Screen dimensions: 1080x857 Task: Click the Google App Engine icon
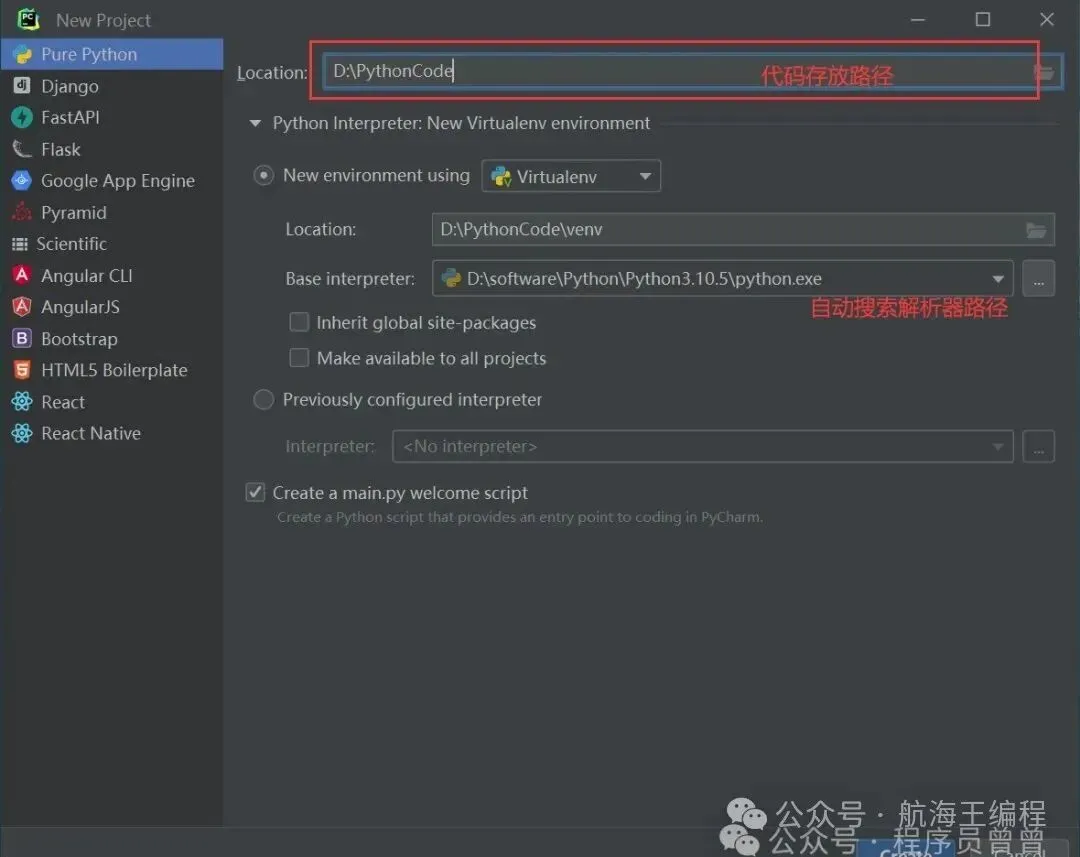coord(22,180)
